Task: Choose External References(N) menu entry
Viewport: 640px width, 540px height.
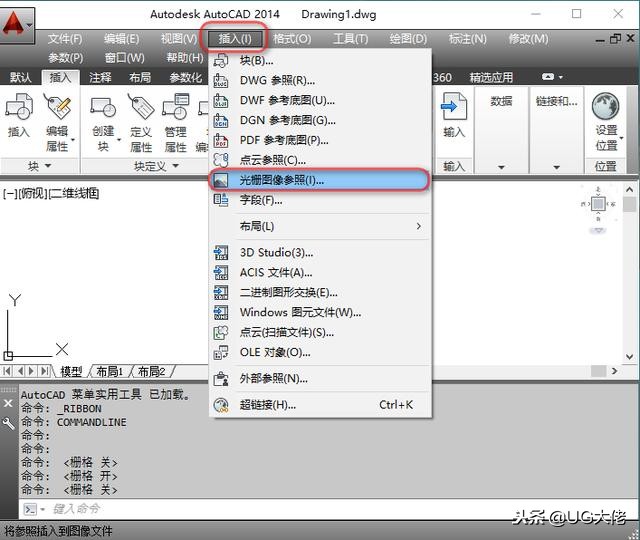Action: (x=320, y=379)
